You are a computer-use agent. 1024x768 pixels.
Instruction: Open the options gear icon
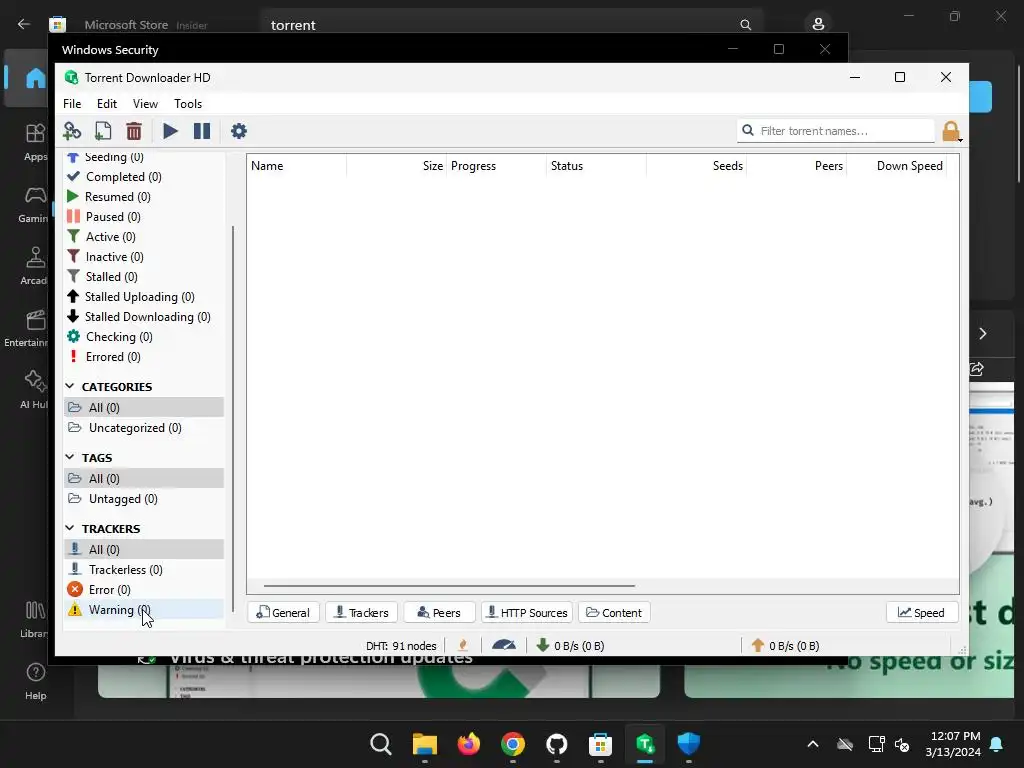(x=239, y=131)
